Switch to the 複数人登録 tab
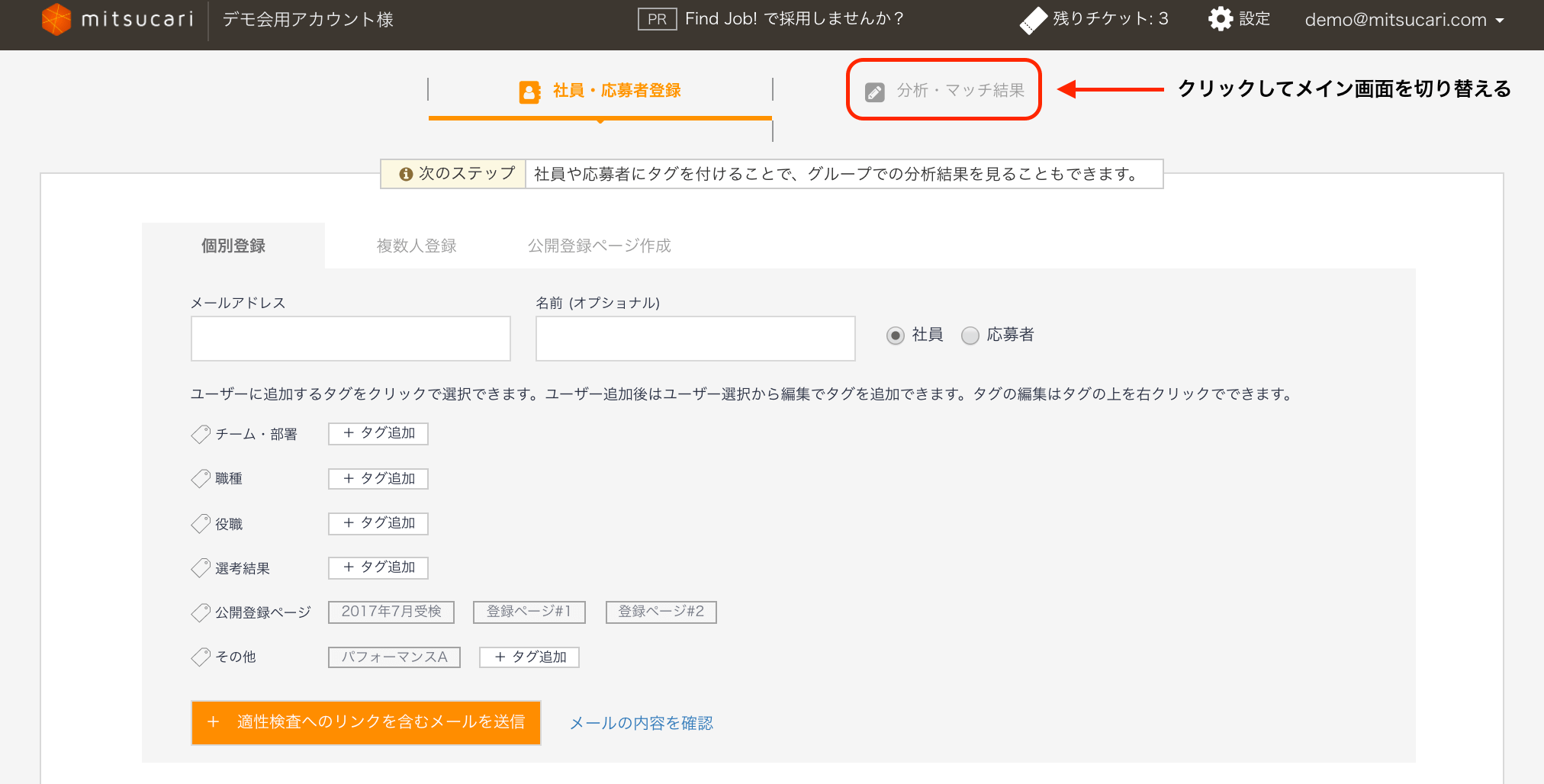Screen dimensions: 1544x784 417,246
